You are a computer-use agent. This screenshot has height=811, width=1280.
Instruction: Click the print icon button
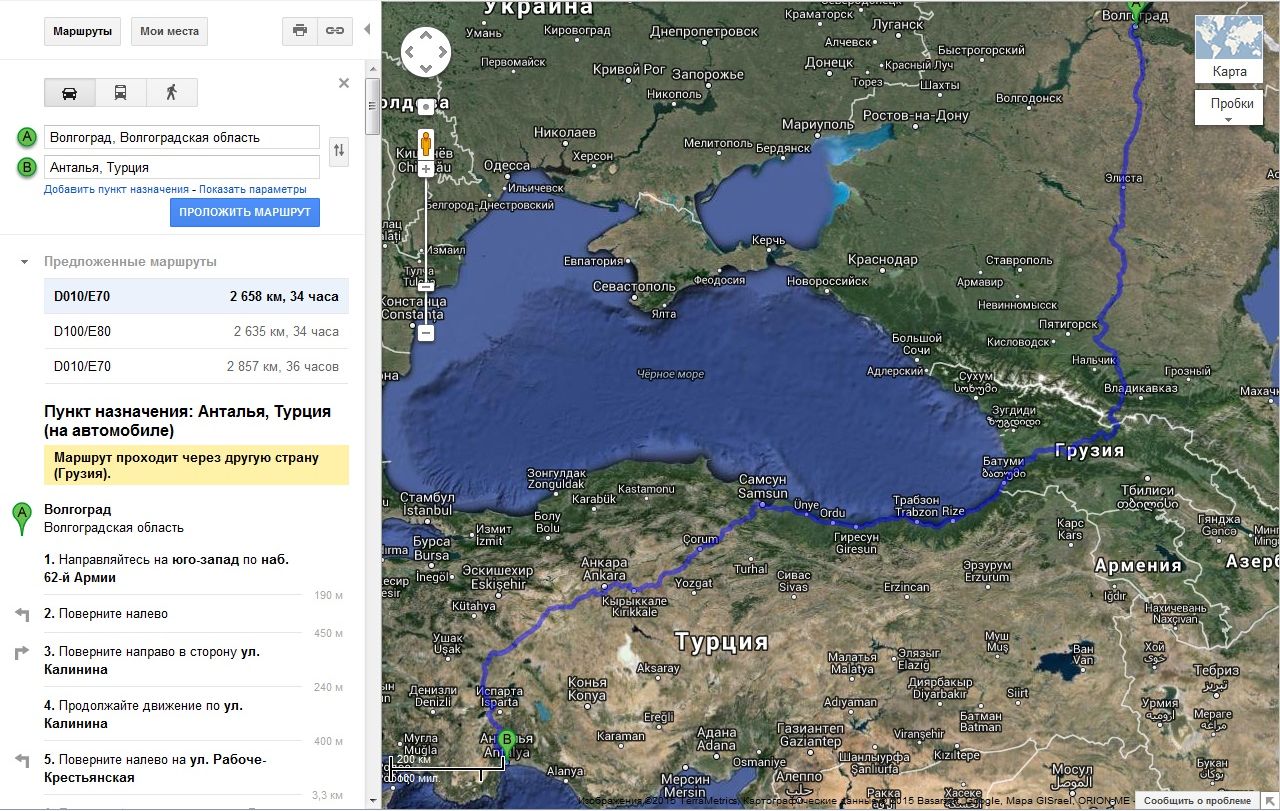(299, 31)
